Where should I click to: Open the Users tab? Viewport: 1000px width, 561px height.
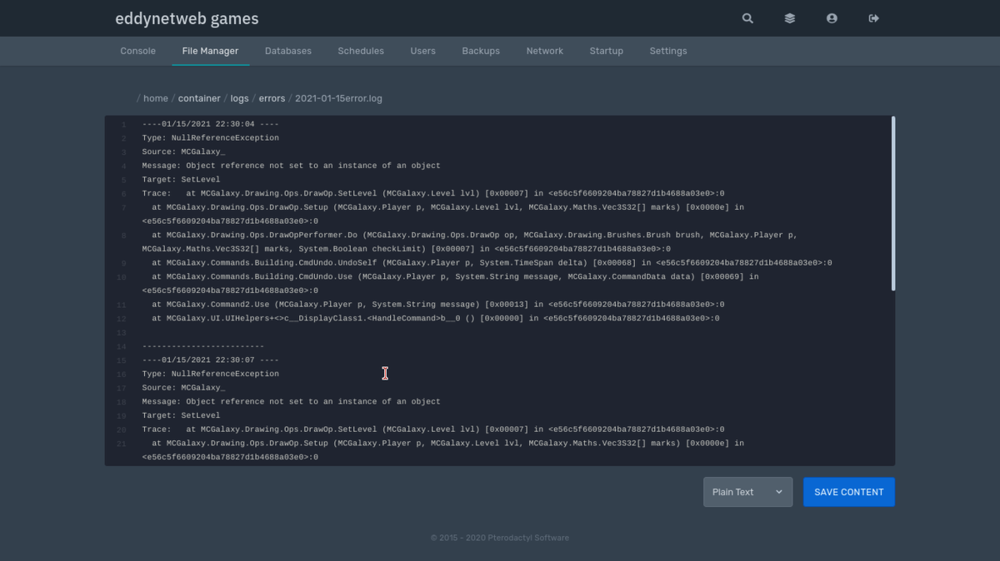coord(423,51)
